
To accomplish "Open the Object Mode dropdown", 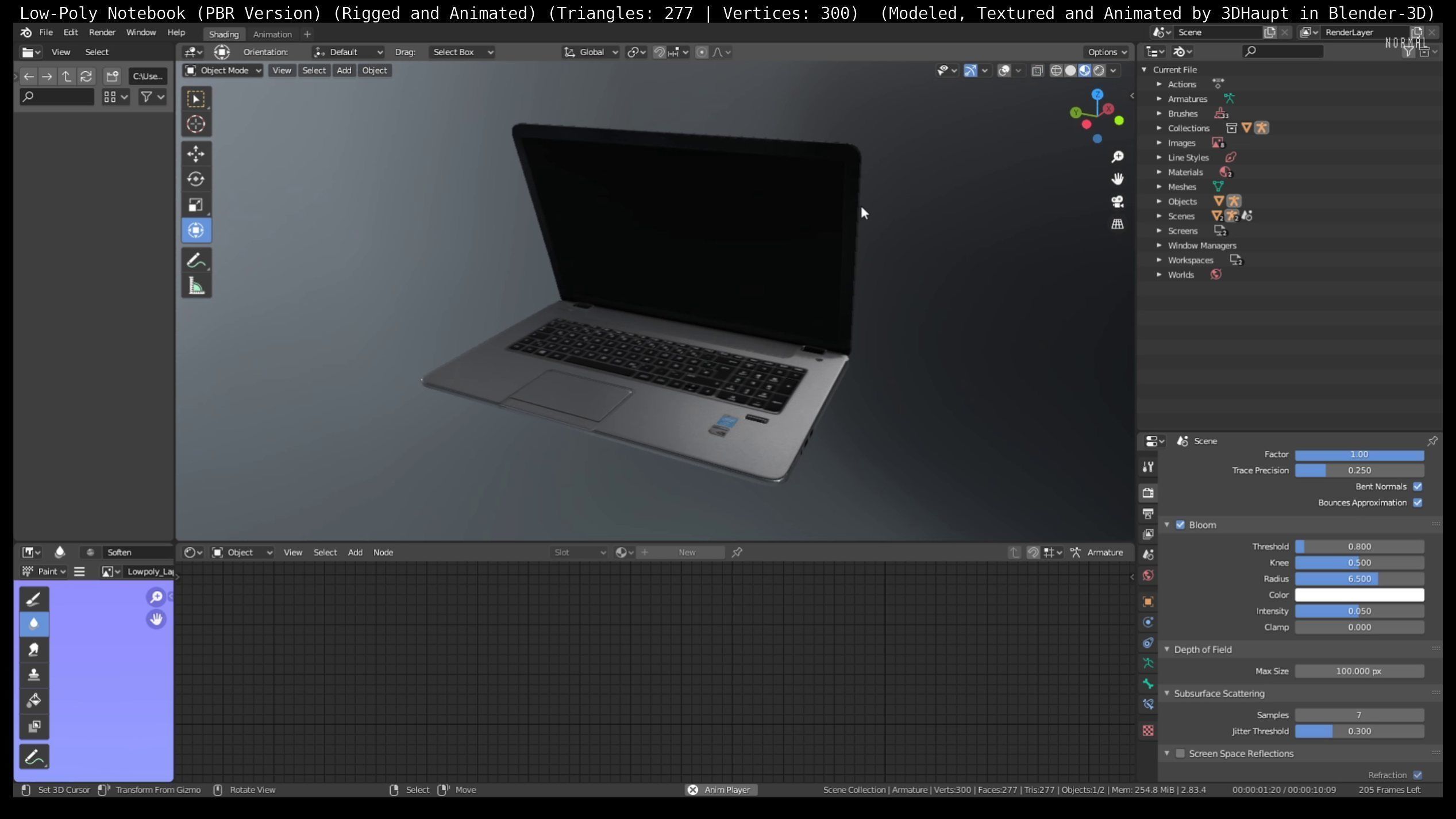I will point(223,70).
